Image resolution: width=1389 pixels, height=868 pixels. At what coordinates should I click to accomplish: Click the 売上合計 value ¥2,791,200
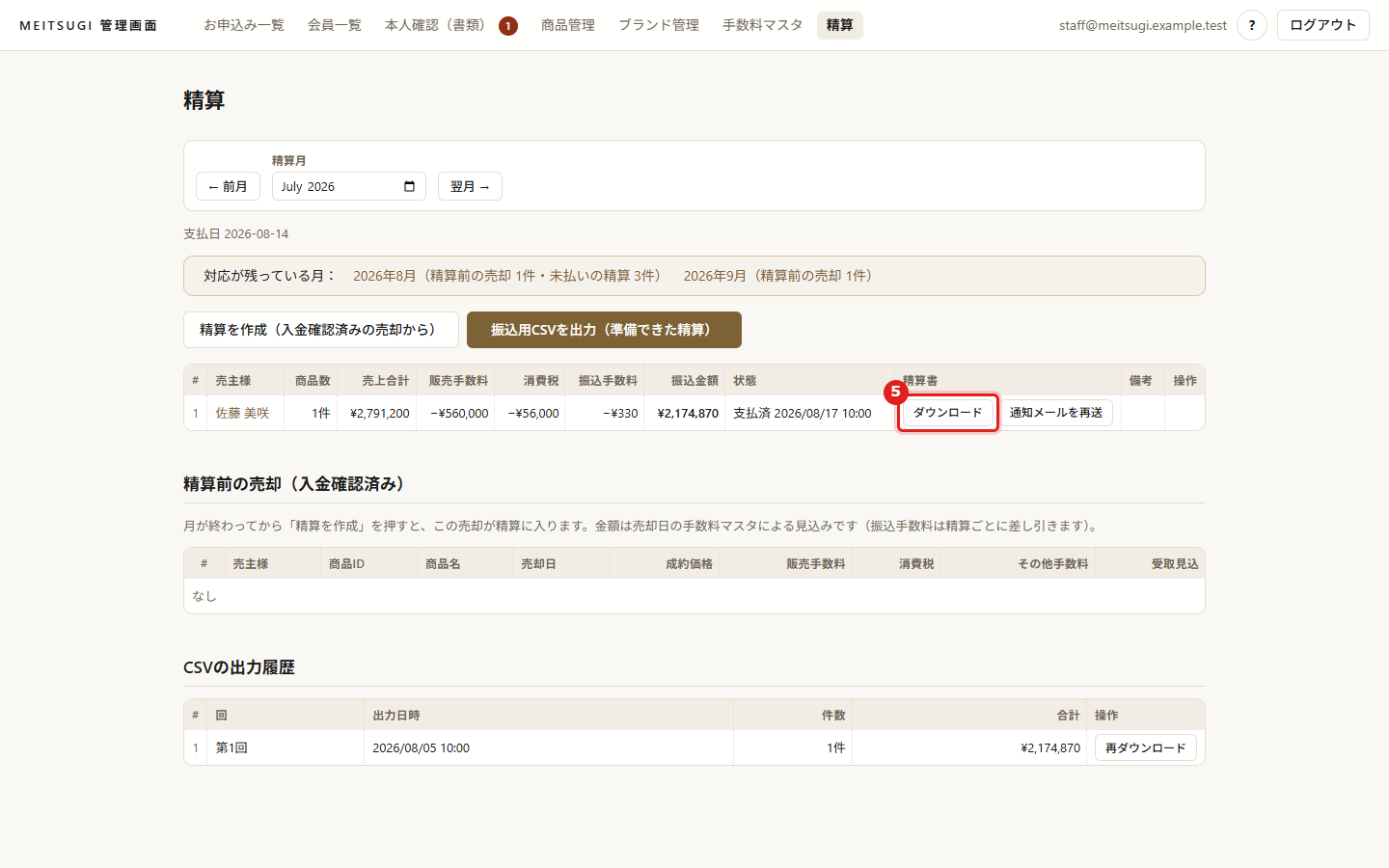pos(380,413)
